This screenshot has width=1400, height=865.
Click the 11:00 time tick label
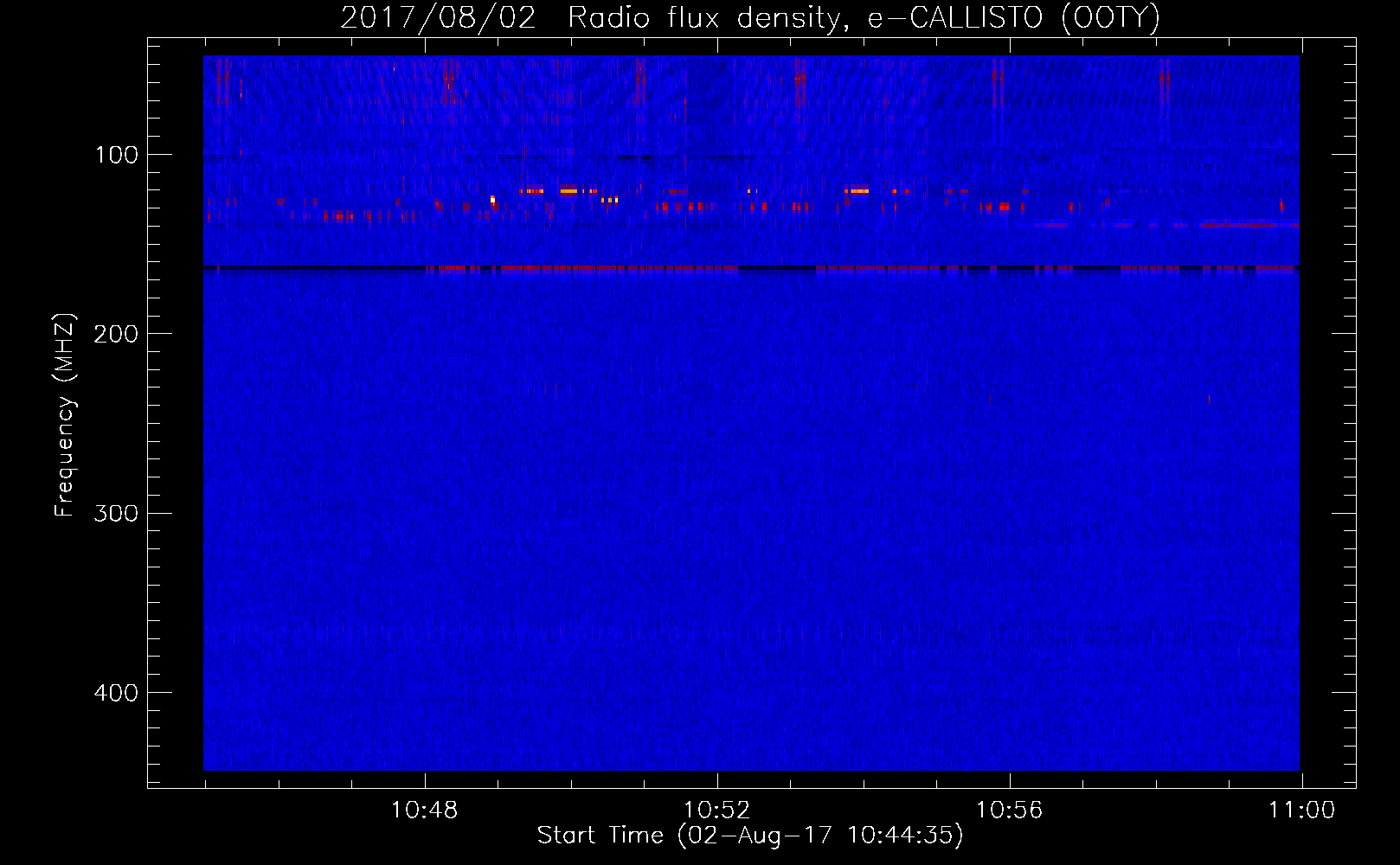click(1302, 811)
